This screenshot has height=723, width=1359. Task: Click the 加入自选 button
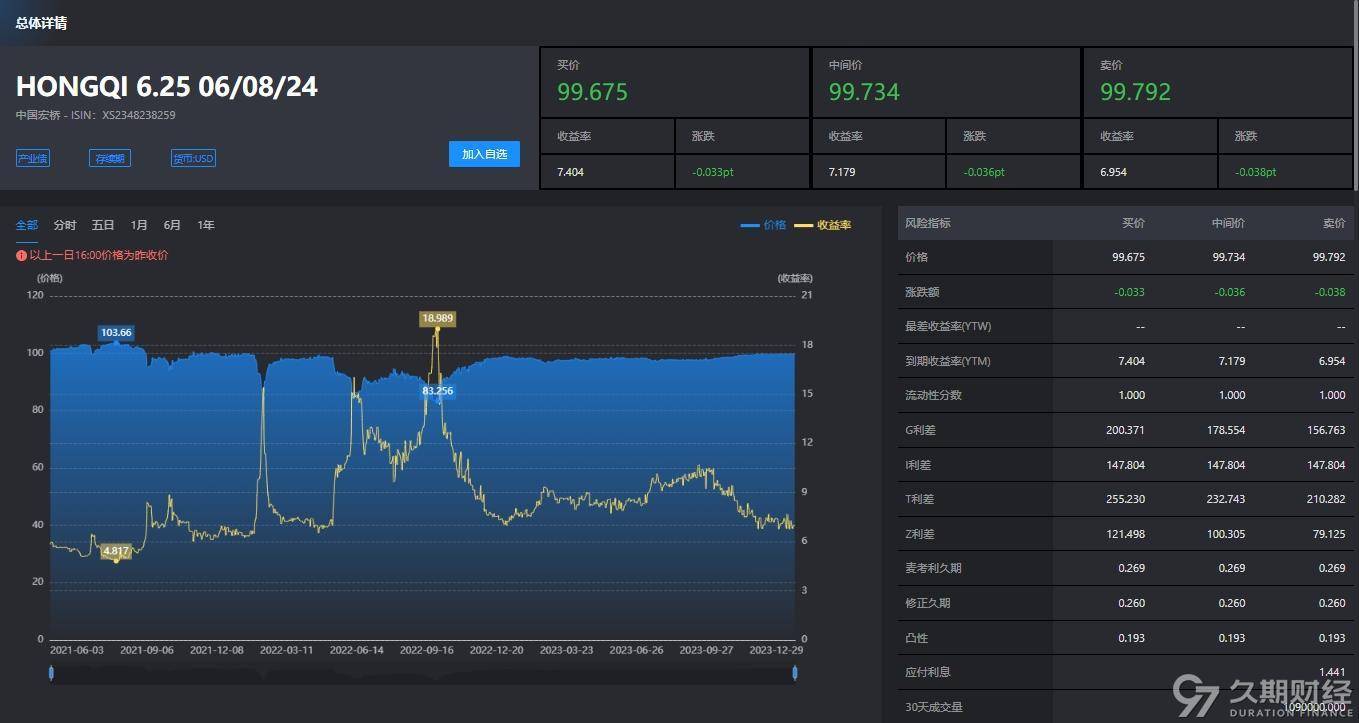tap(484, 154)
